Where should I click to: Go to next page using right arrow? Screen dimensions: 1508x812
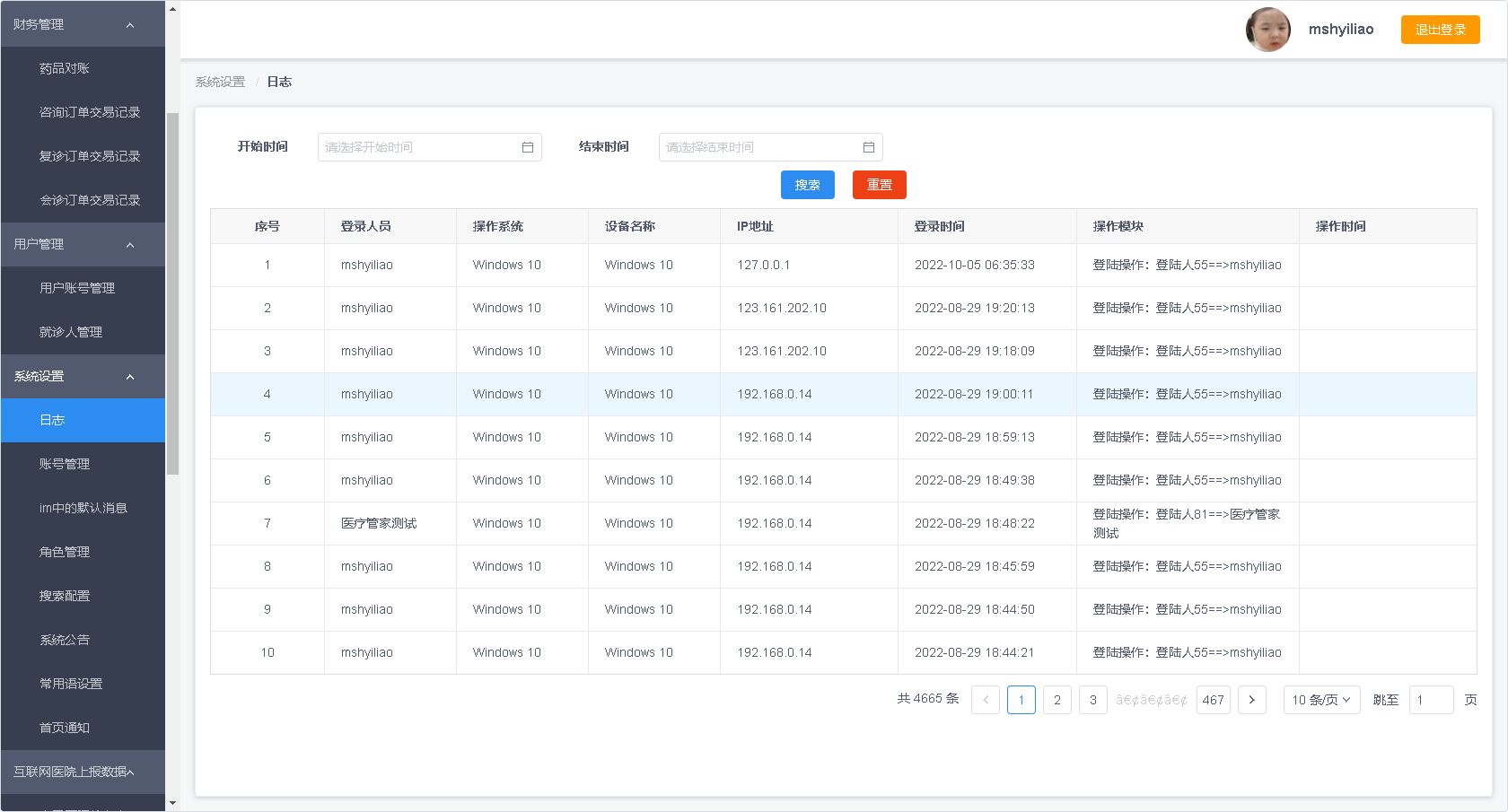click(1251, 700)
